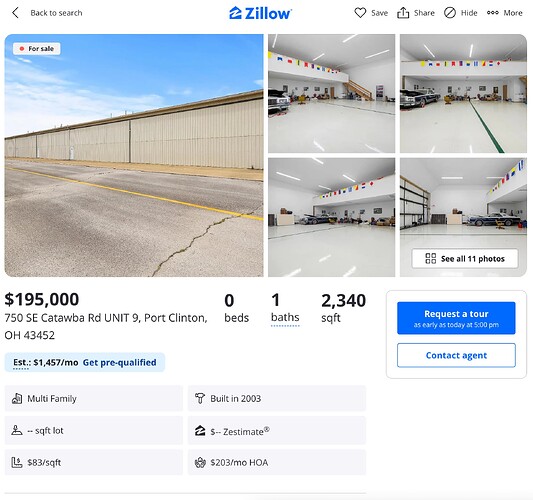Open the interior photo with green floor stripe

(x=463, y=93)
